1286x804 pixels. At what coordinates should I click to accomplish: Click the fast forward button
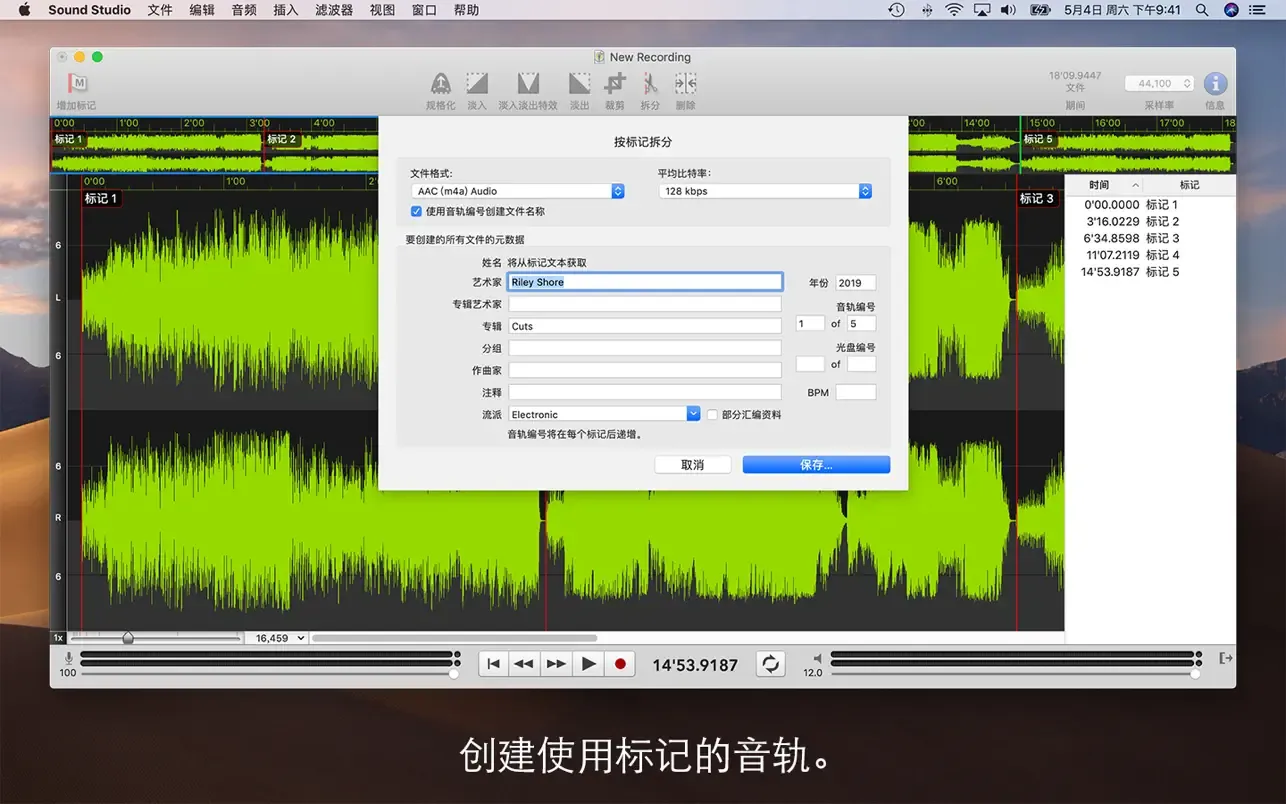point(556,664)
